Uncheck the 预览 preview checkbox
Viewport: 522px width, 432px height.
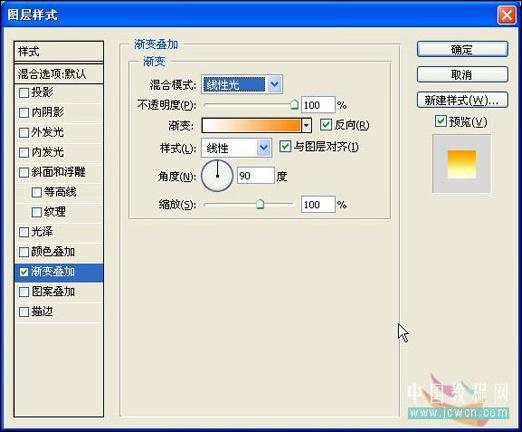pos(441,121)
